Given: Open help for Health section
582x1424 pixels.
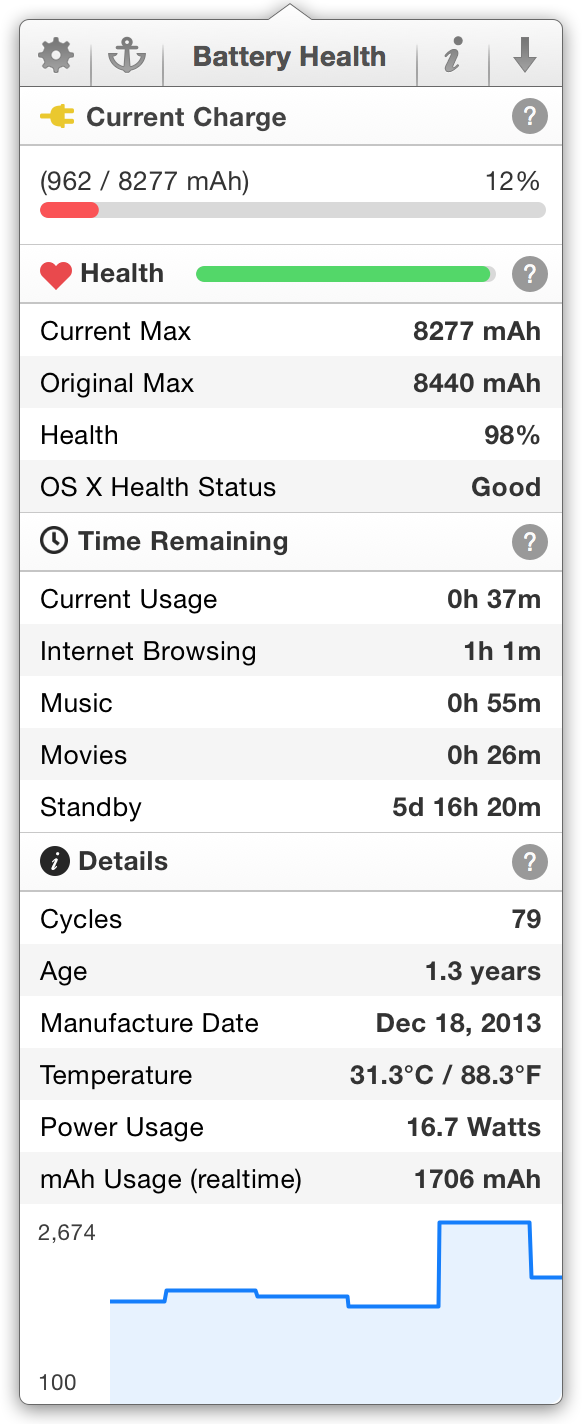Looking at the screenshot, I should click(530, 273).
